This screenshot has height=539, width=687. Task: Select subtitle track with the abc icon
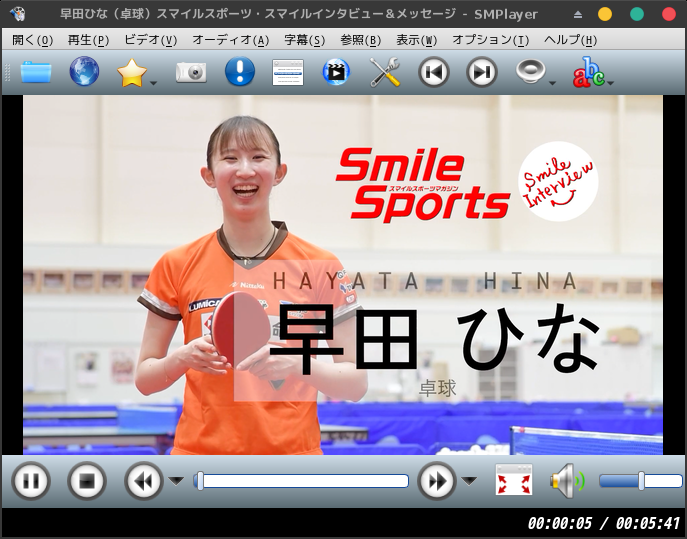pos(588,72)
